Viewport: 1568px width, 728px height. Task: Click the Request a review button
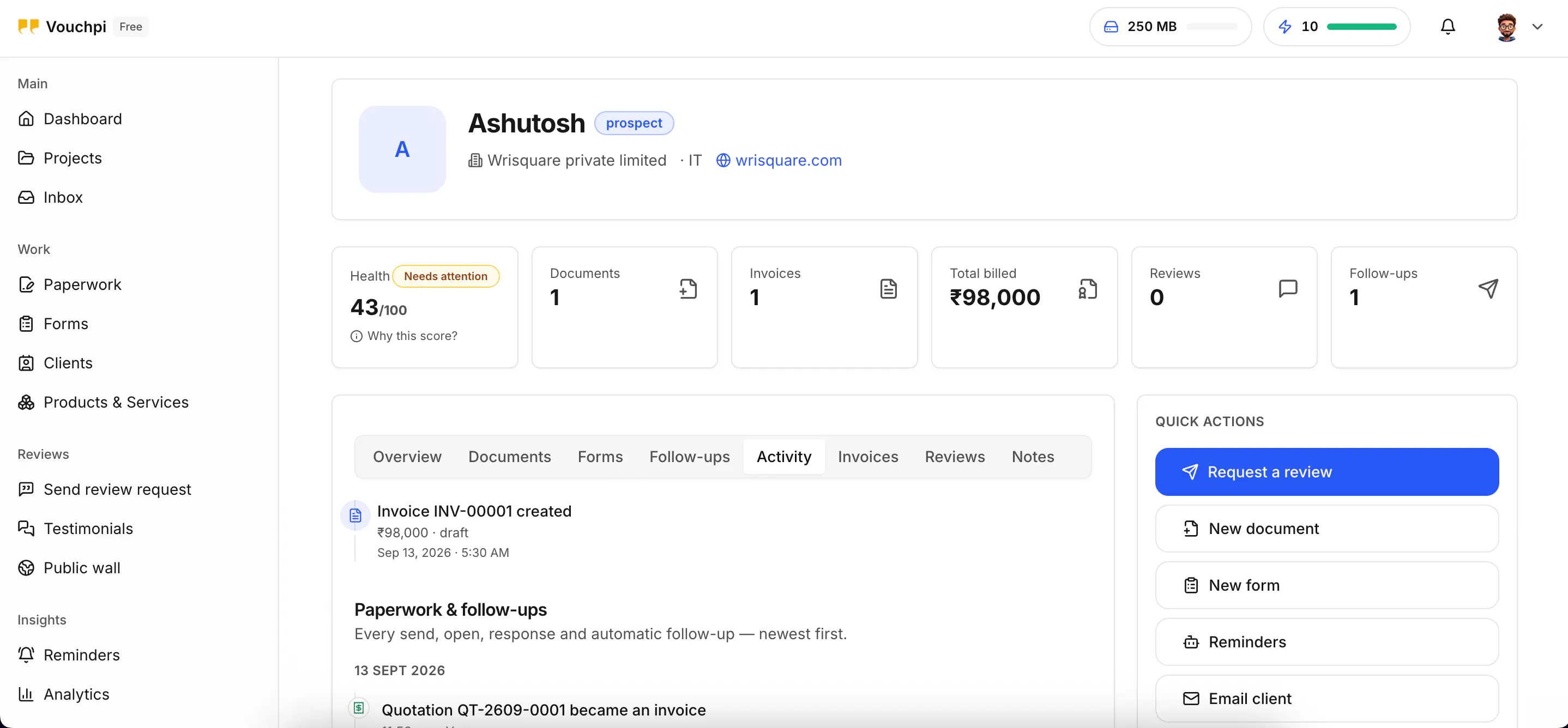tap(1327, 472)
